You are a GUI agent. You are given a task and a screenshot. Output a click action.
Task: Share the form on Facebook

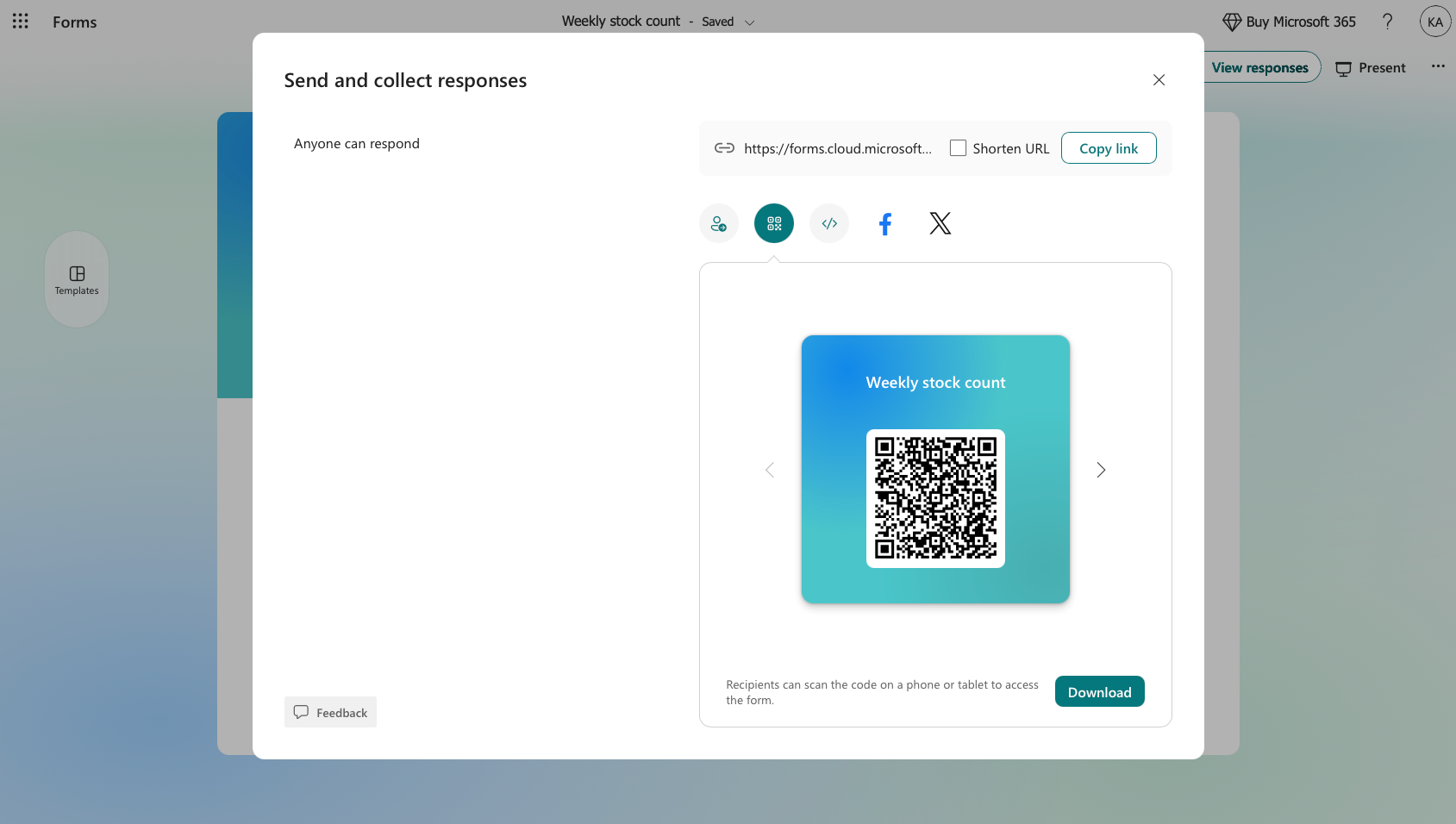coord(884,224)
